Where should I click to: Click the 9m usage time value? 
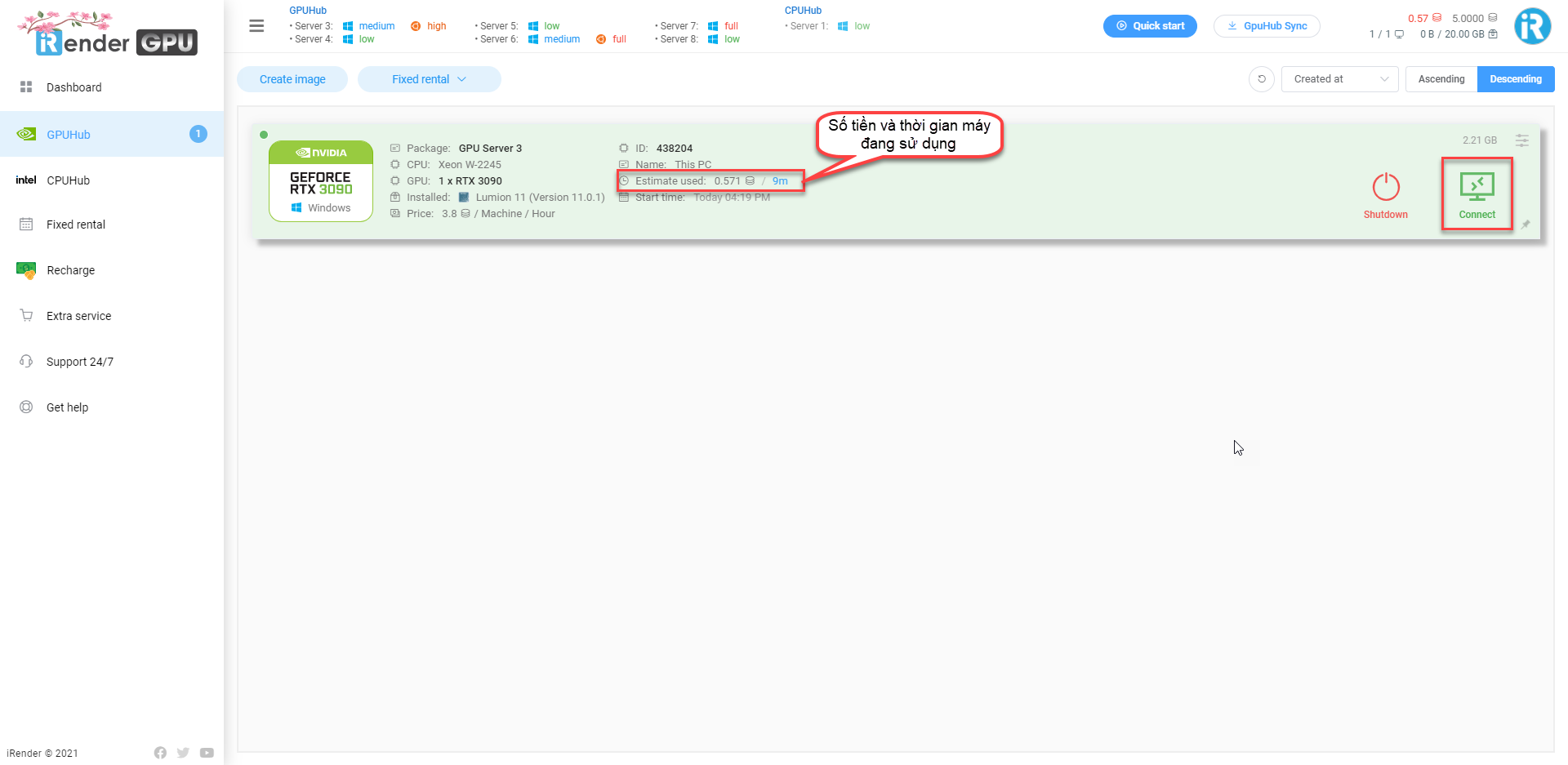(780, 181)
